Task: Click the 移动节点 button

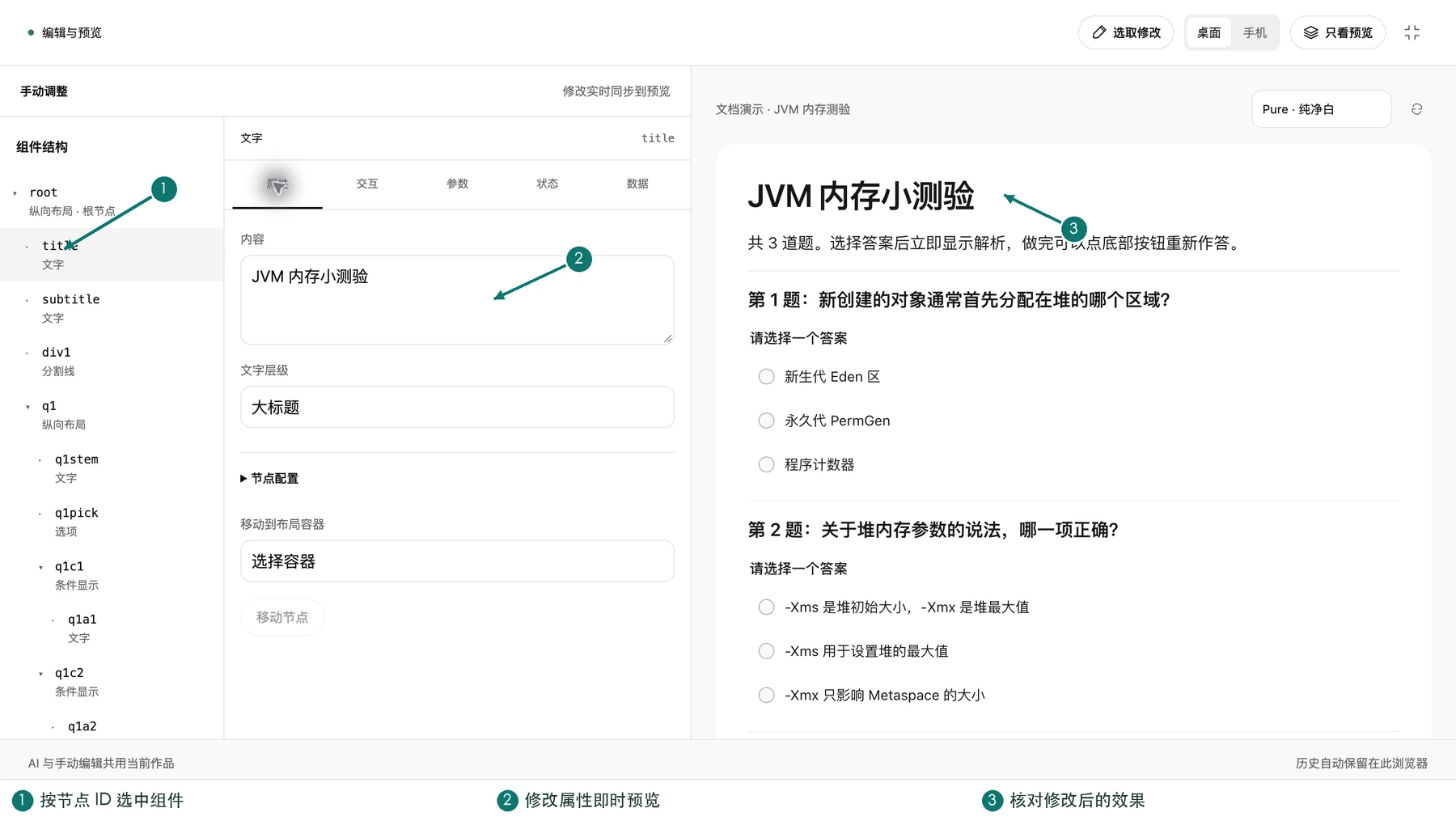Action: point(282,617)
